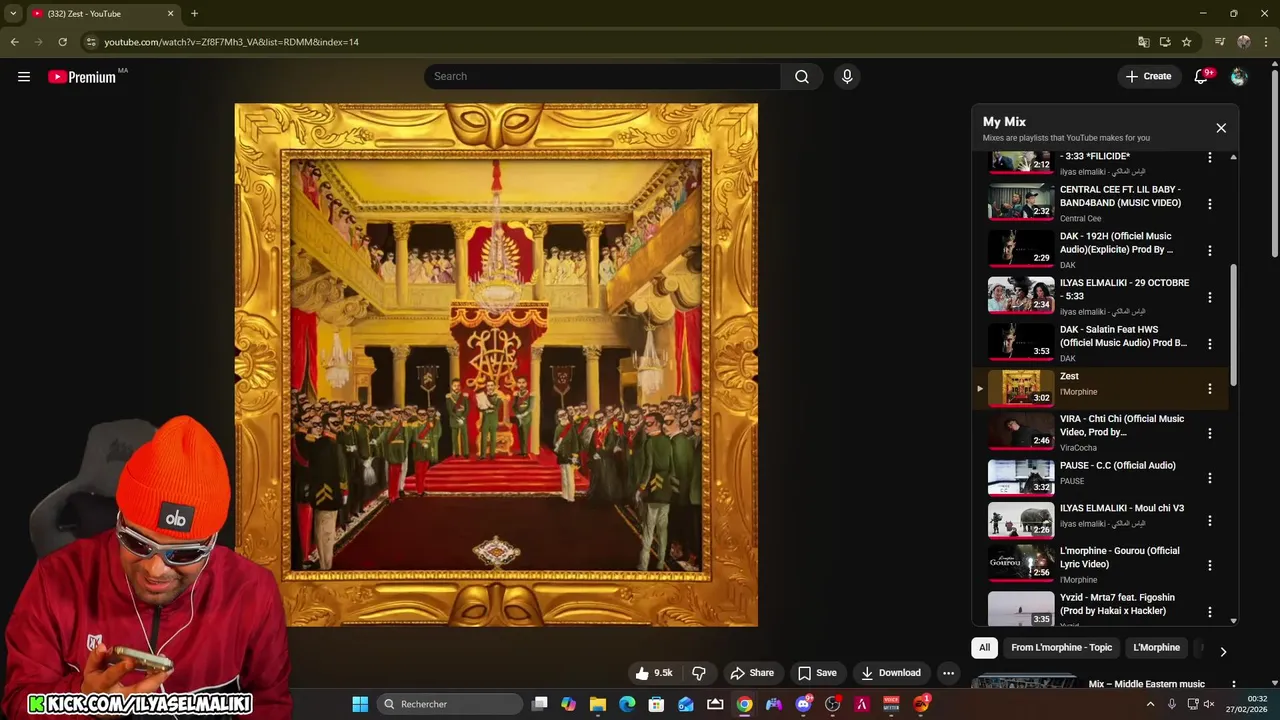The height and width of the screenshot is (720, 1280).
Task: Open Microsoft Edge from taskbar
Action: coord(627,704)
